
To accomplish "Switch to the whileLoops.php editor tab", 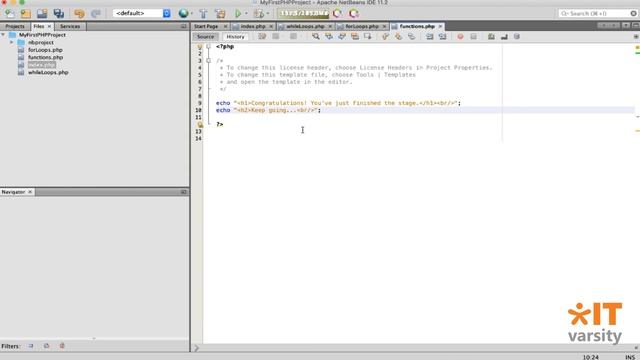I will pos(305,26).
